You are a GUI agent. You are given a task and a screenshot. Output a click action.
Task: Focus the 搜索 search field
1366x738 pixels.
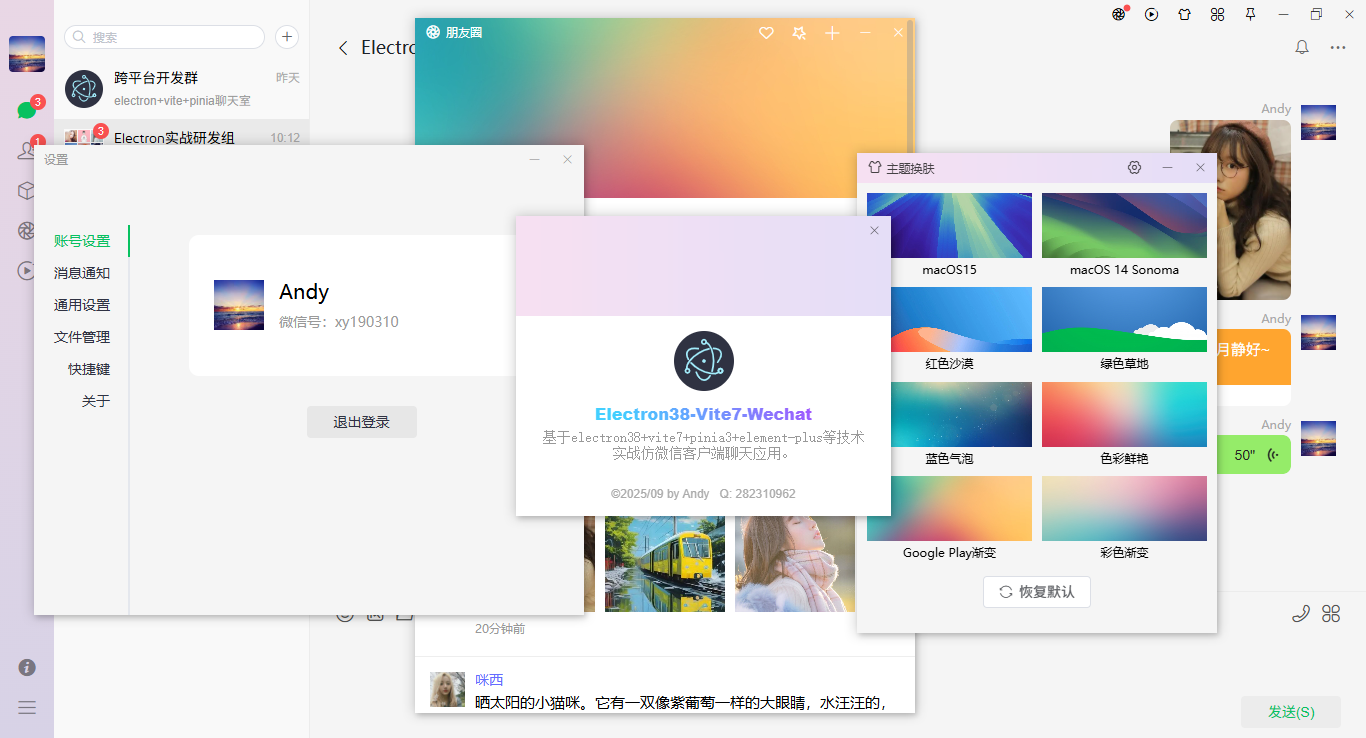[x=164, y=37]
